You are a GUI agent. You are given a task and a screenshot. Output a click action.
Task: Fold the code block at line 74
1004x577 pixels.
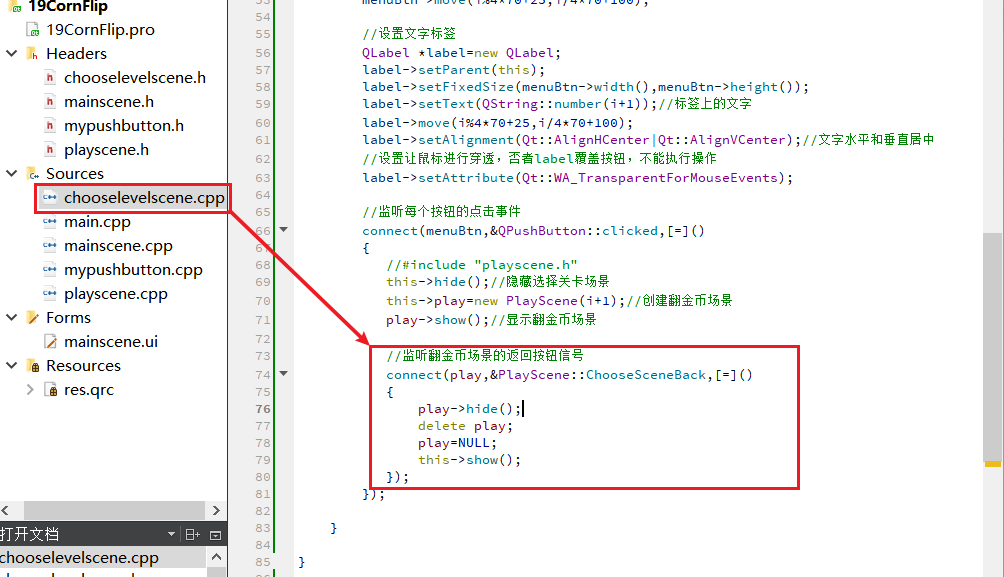tap(284, 374)
